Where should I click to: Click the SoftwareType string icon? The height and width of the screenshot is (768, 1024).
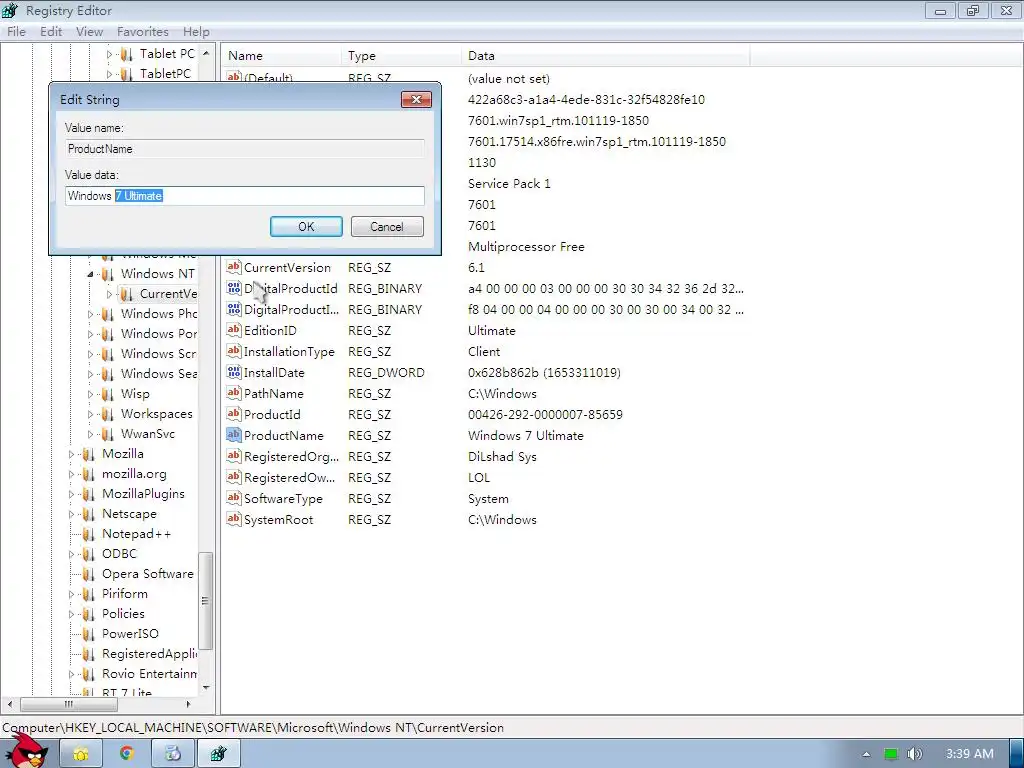click(234, 498)
